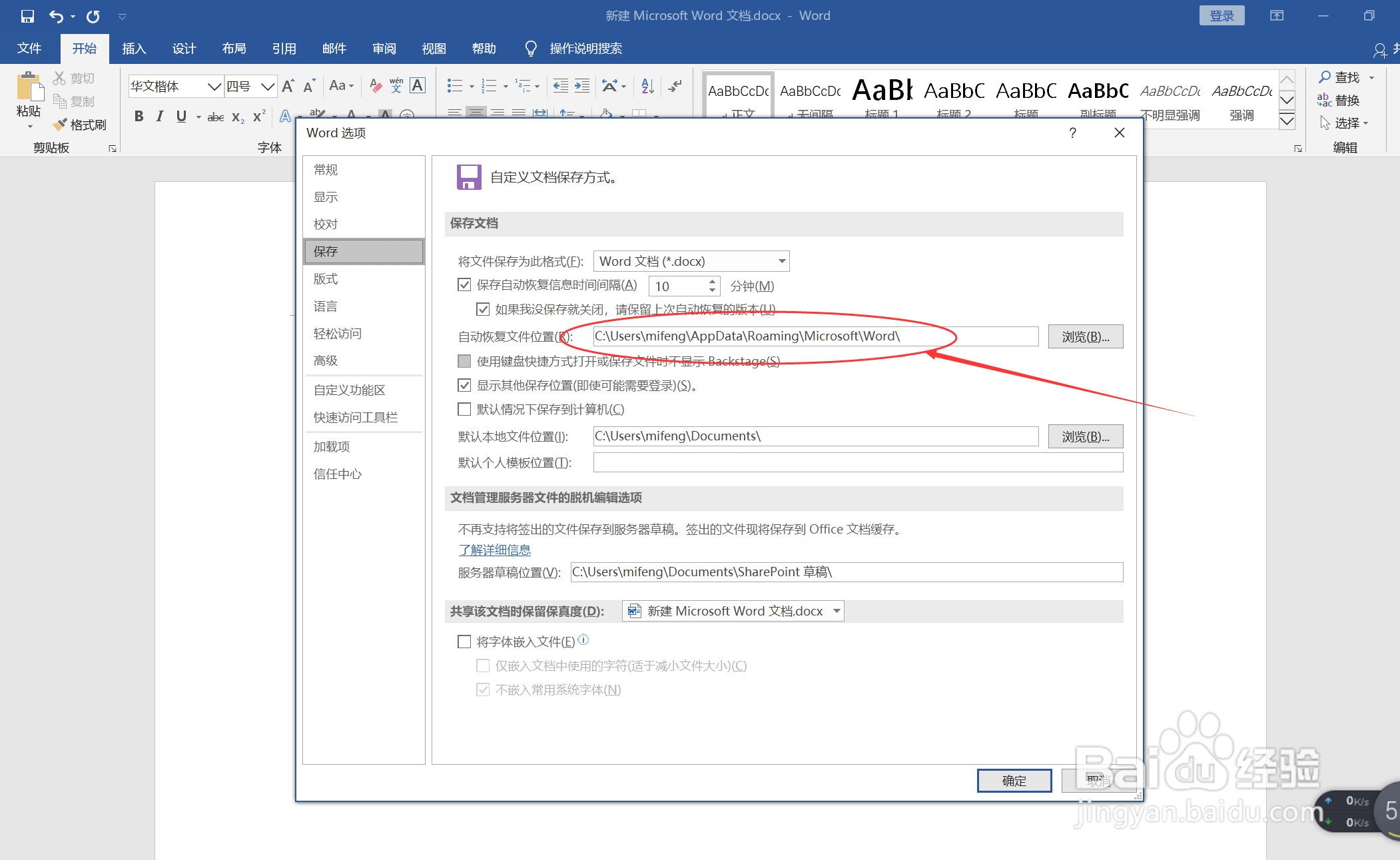Select 高级 in options sidebar
This screenshot has width=1400, height=860.
(326, 360)
